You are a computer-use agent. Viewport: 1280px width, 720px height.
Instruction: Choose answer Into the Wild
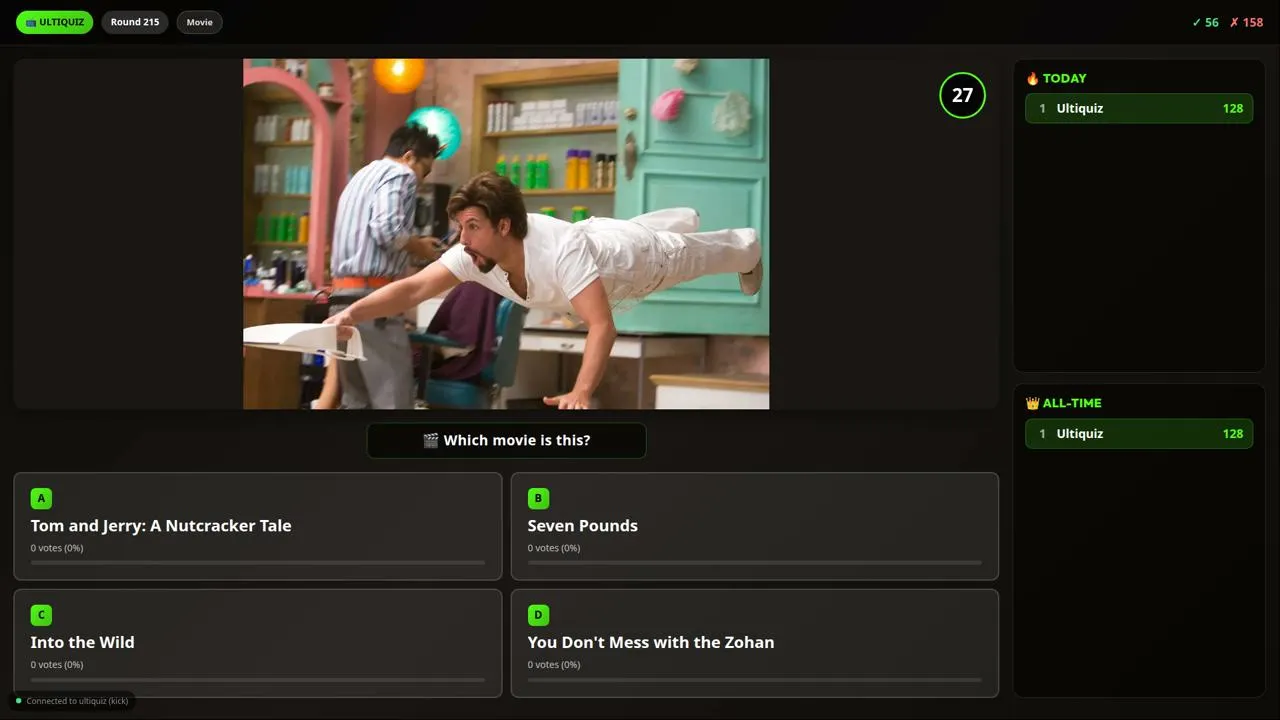(x=258, y=643)
